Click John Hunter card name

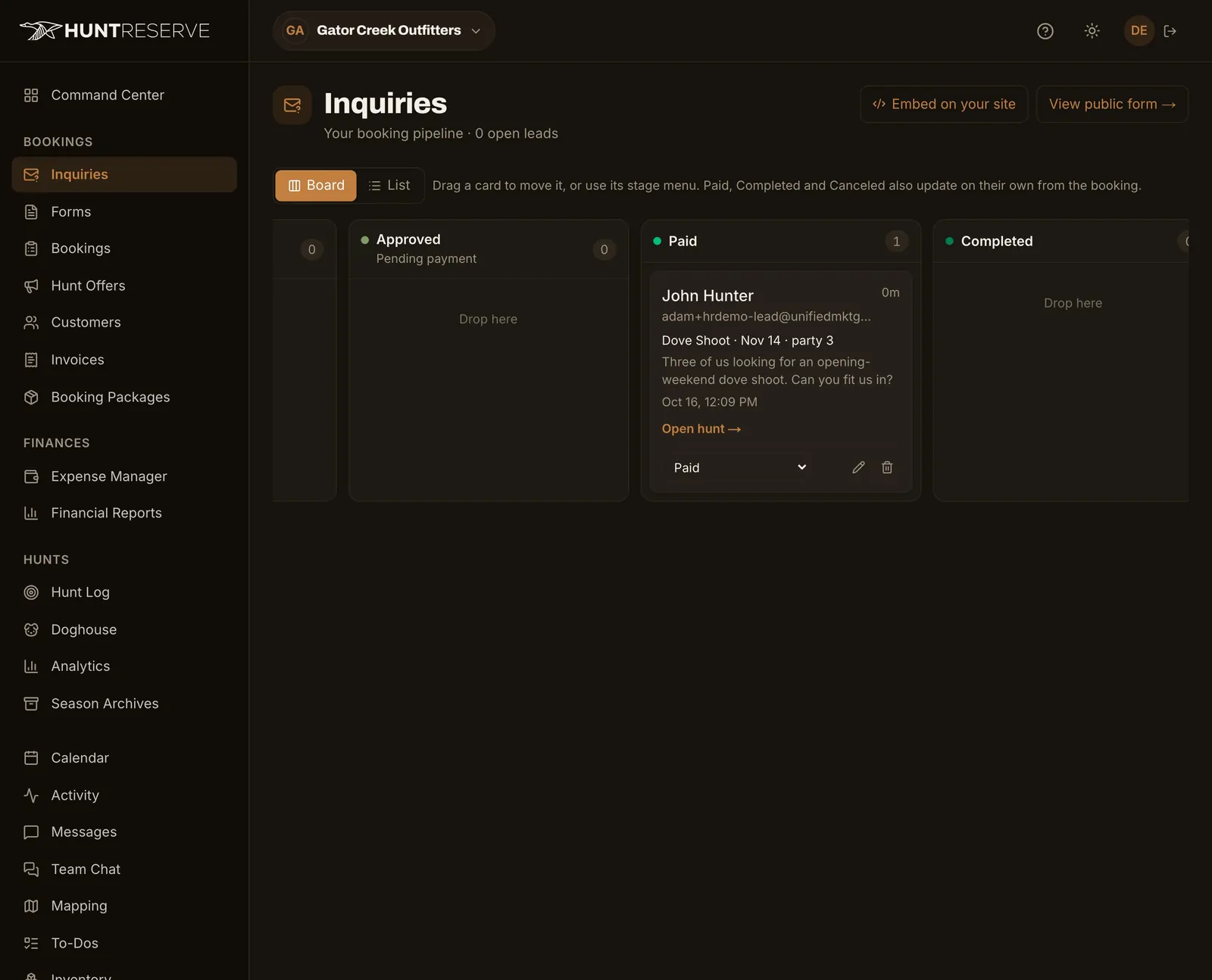tap(708, 295)
